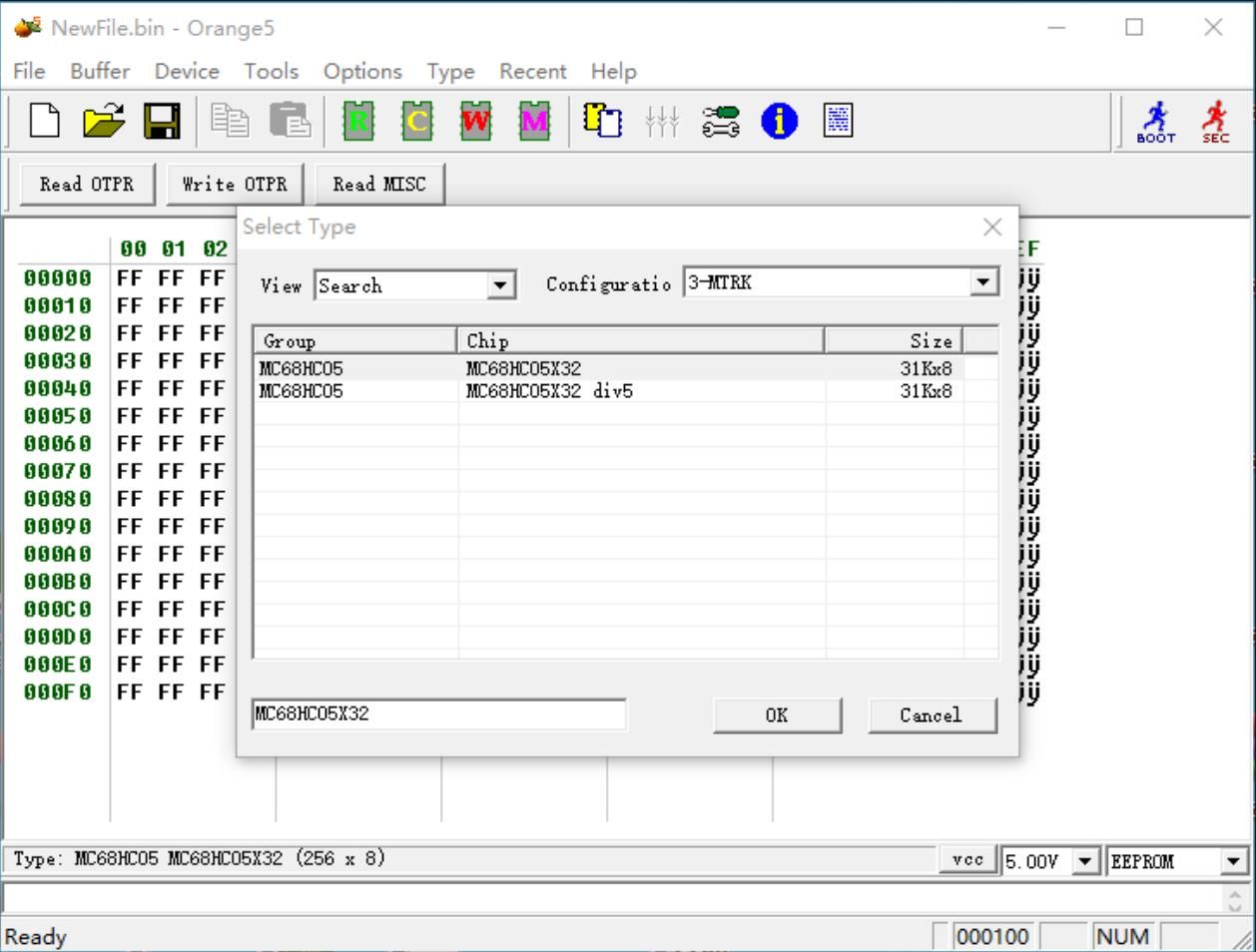Save the buffer with the floppy disk icon
This screenshot has height=952, width=1256.
[162, 122]
